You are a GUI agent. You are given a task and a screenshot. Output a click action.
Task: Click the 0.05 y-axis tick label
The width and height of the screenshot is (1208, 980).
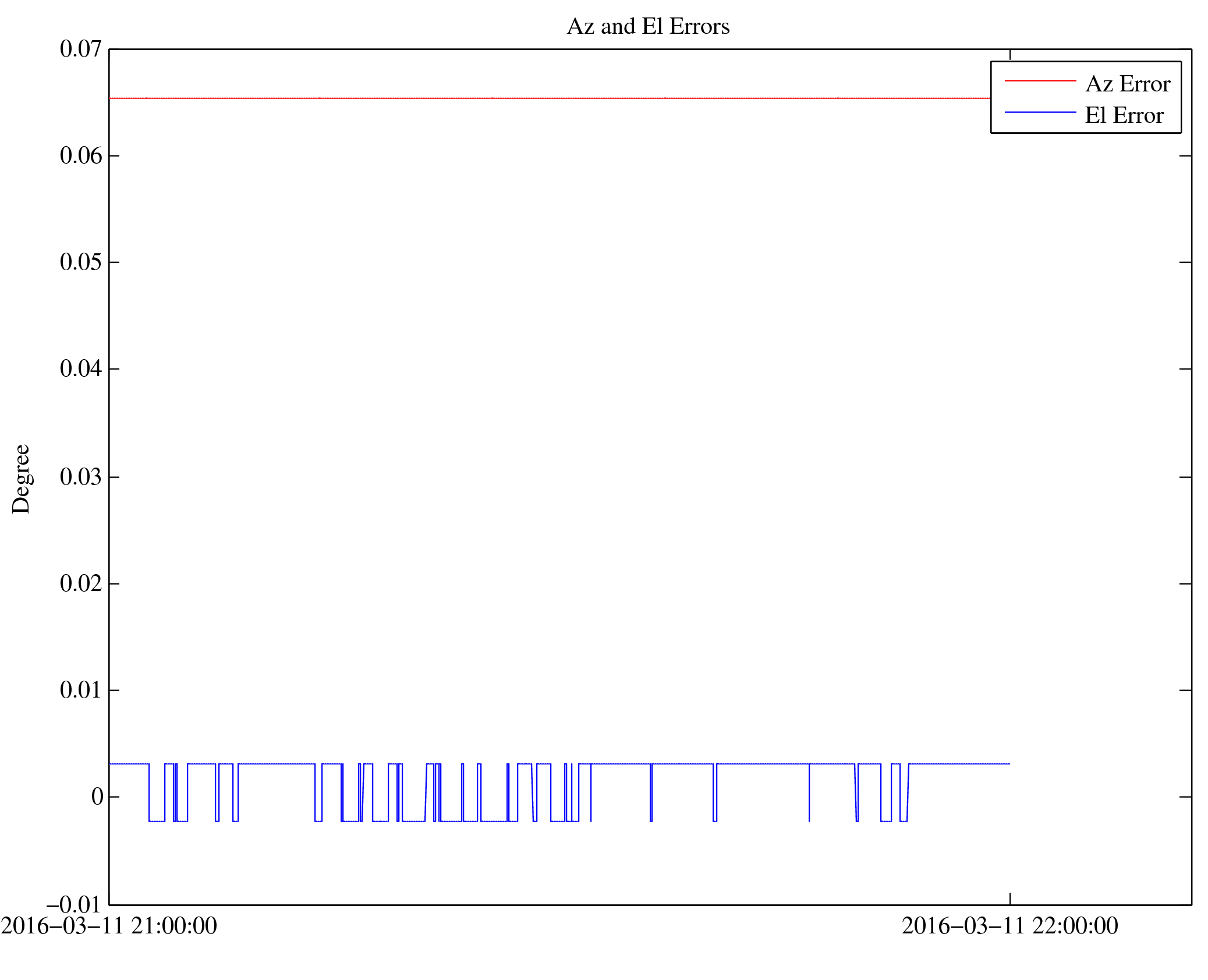click(x=80, y=262)
